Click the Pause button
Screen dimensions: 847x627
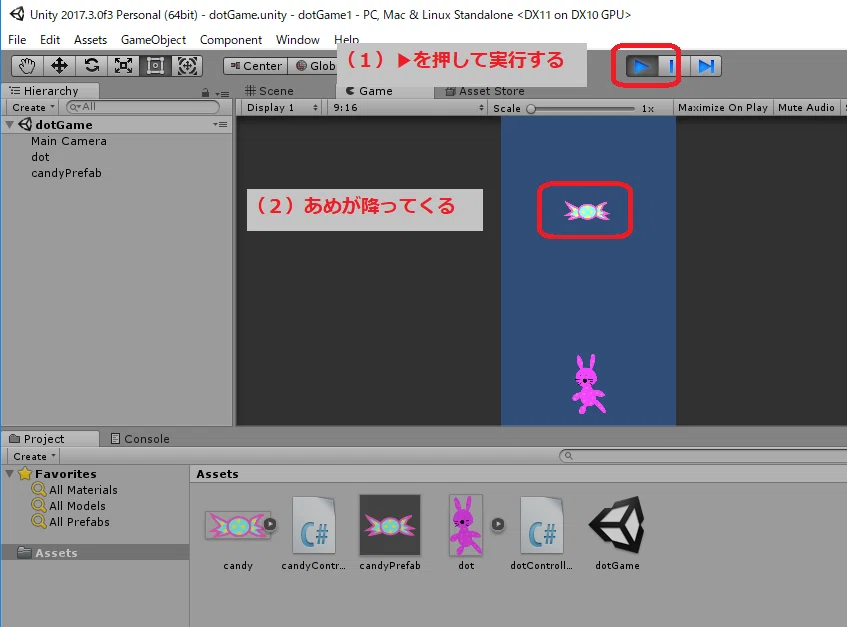(x=671, y=66)
